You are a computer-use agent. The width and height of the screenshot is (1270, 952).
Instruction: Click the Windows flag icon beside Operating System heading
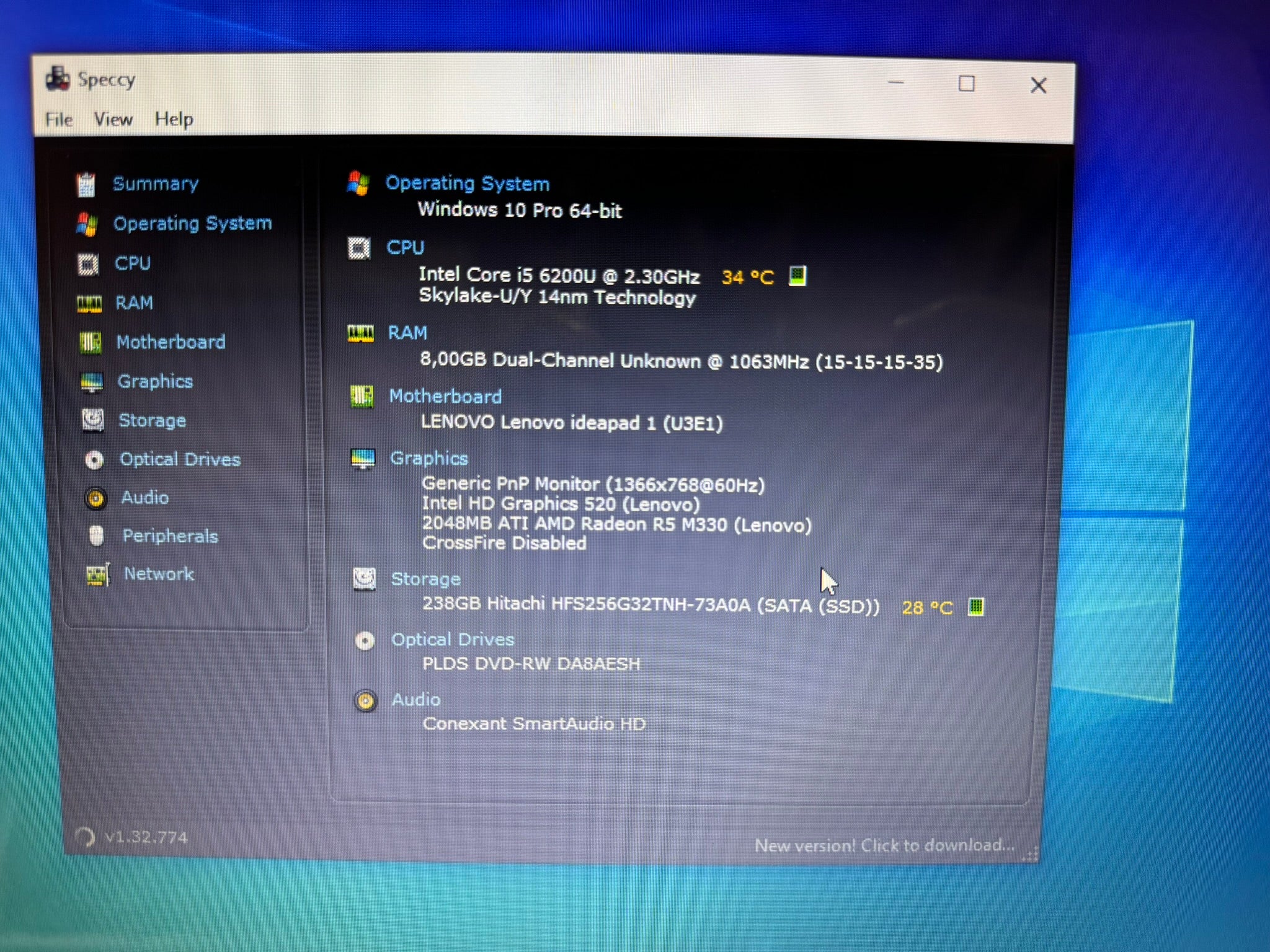click(358, 183)
